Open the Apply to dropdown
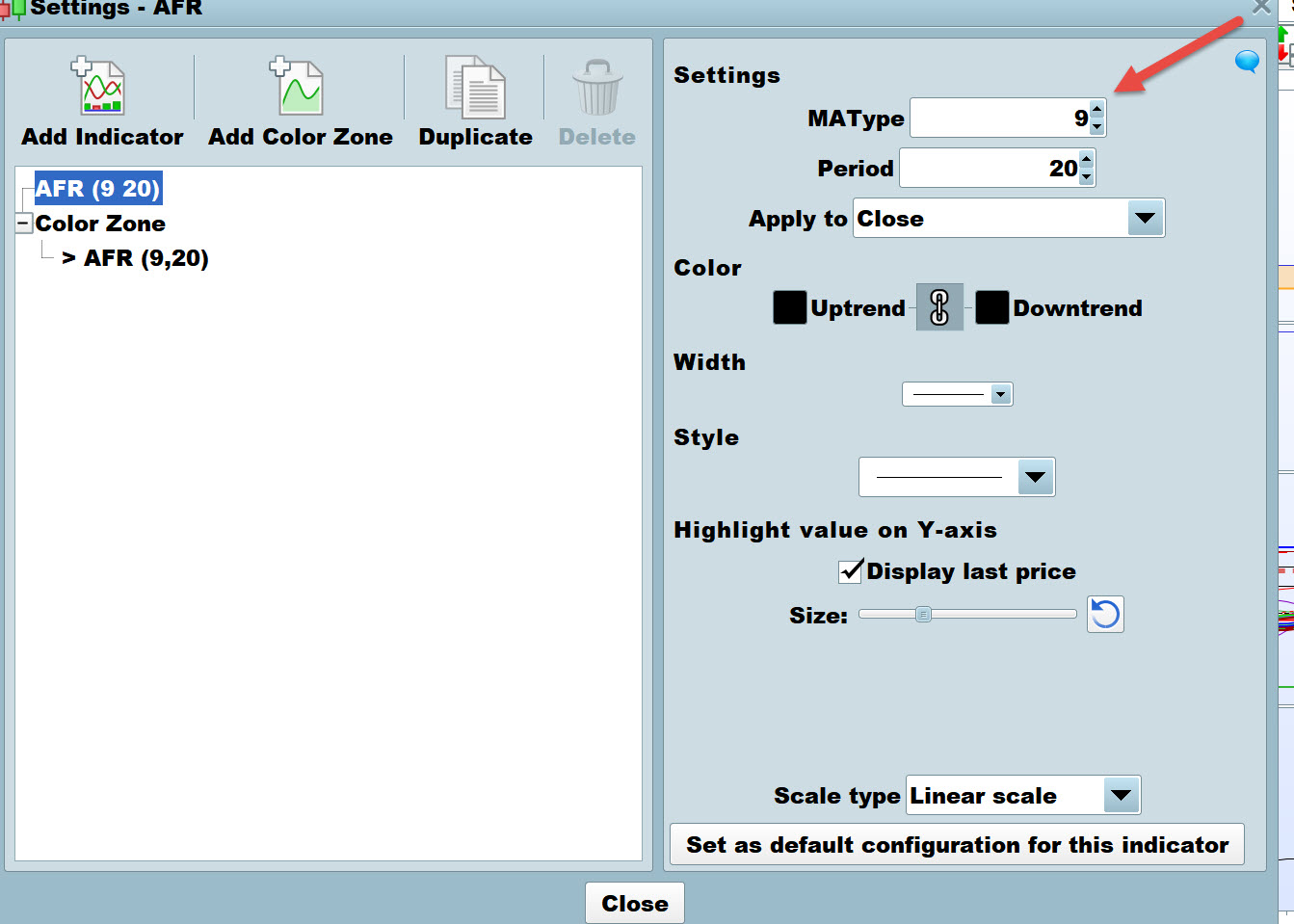The width and height of the screenshot is (1294, 924). (x=1145, y=218)
